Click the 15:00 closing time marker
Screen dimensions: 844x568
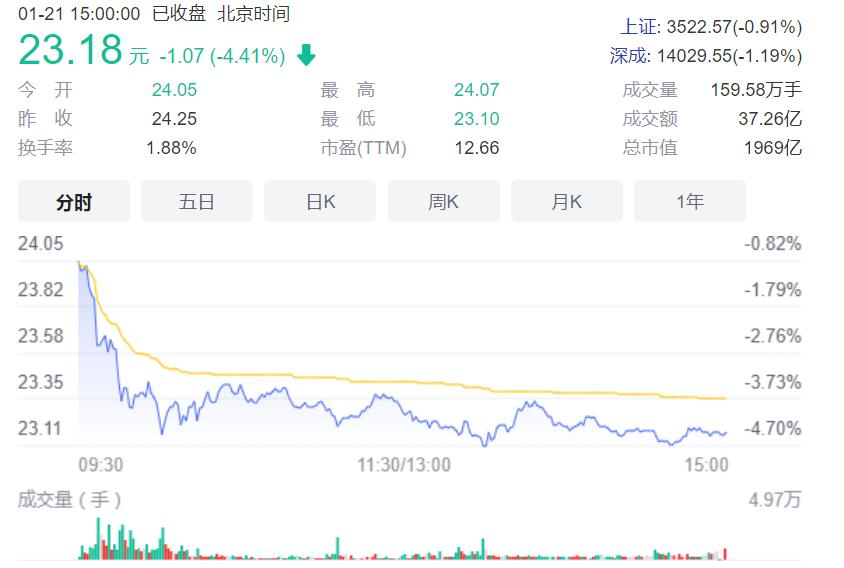point(706,464)
